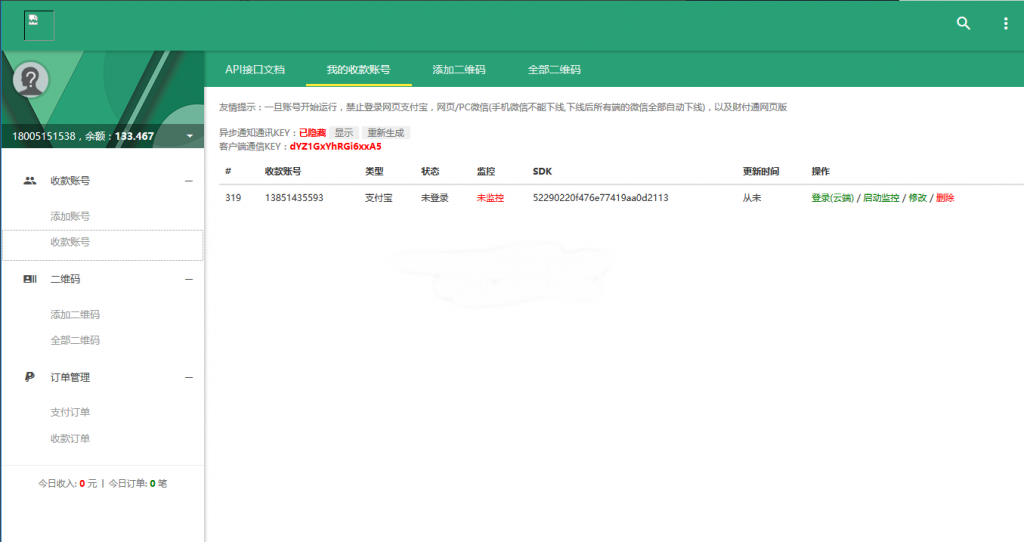Click the 操作 column header

[820, 171]
